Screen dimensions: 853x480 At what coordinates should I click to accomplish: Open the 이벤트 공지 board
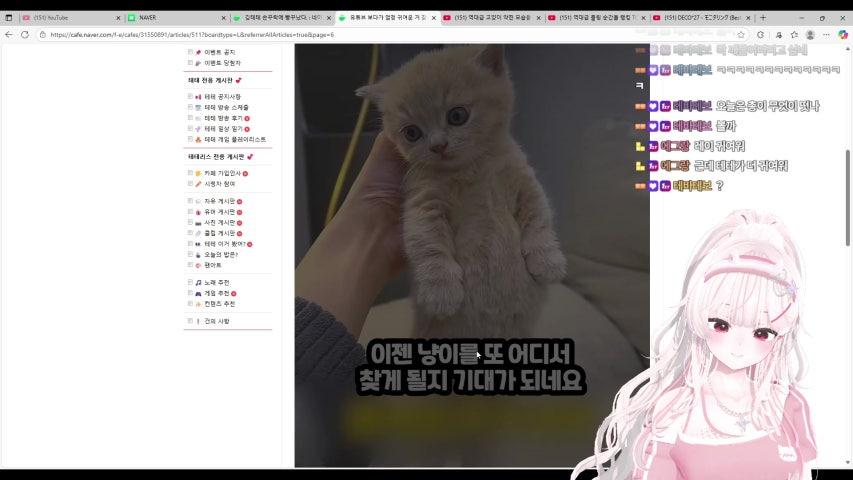click(x=219, y=52)
